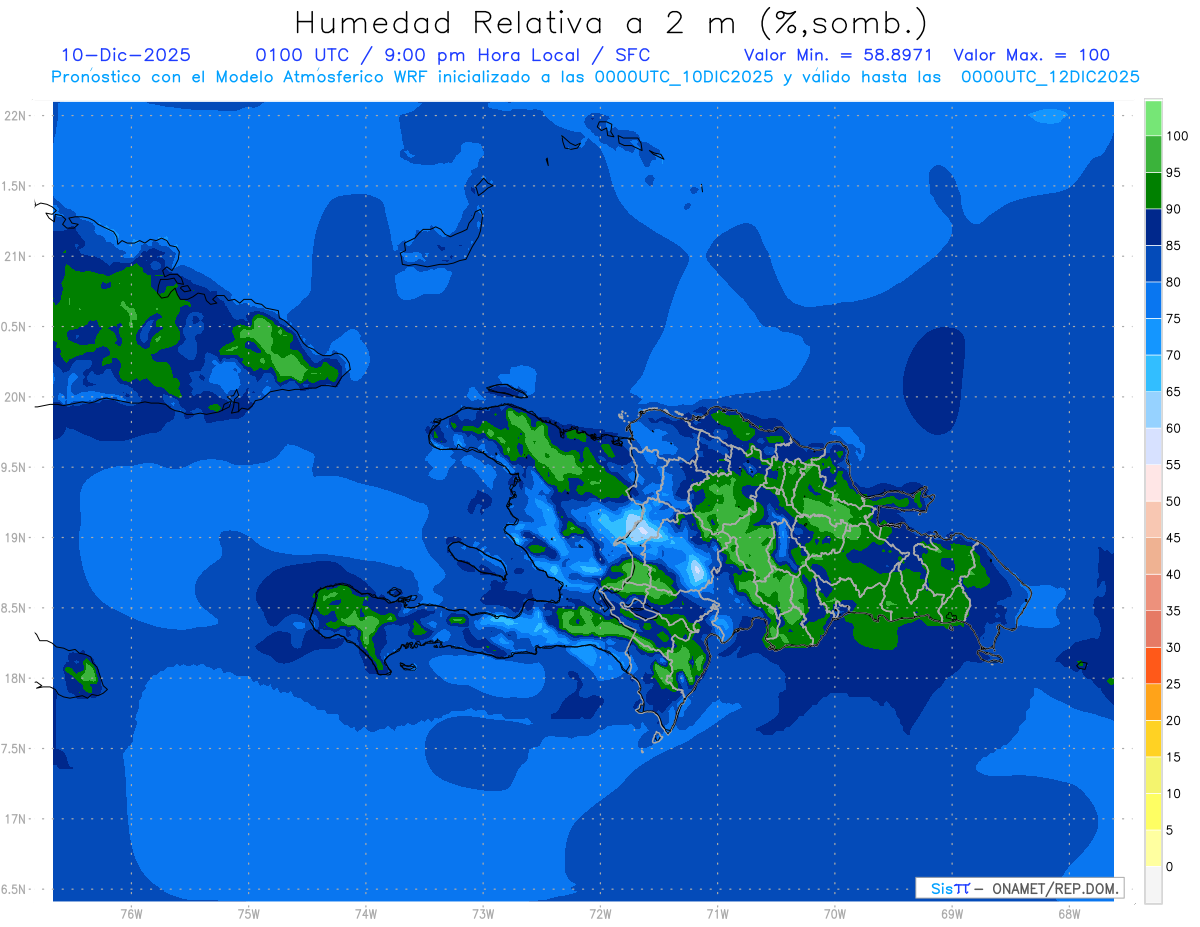Pick the 55-60 lavender legend swatch
Image resolution: width=1200 pixels, height=927 pixels.
click(1153, 446)
